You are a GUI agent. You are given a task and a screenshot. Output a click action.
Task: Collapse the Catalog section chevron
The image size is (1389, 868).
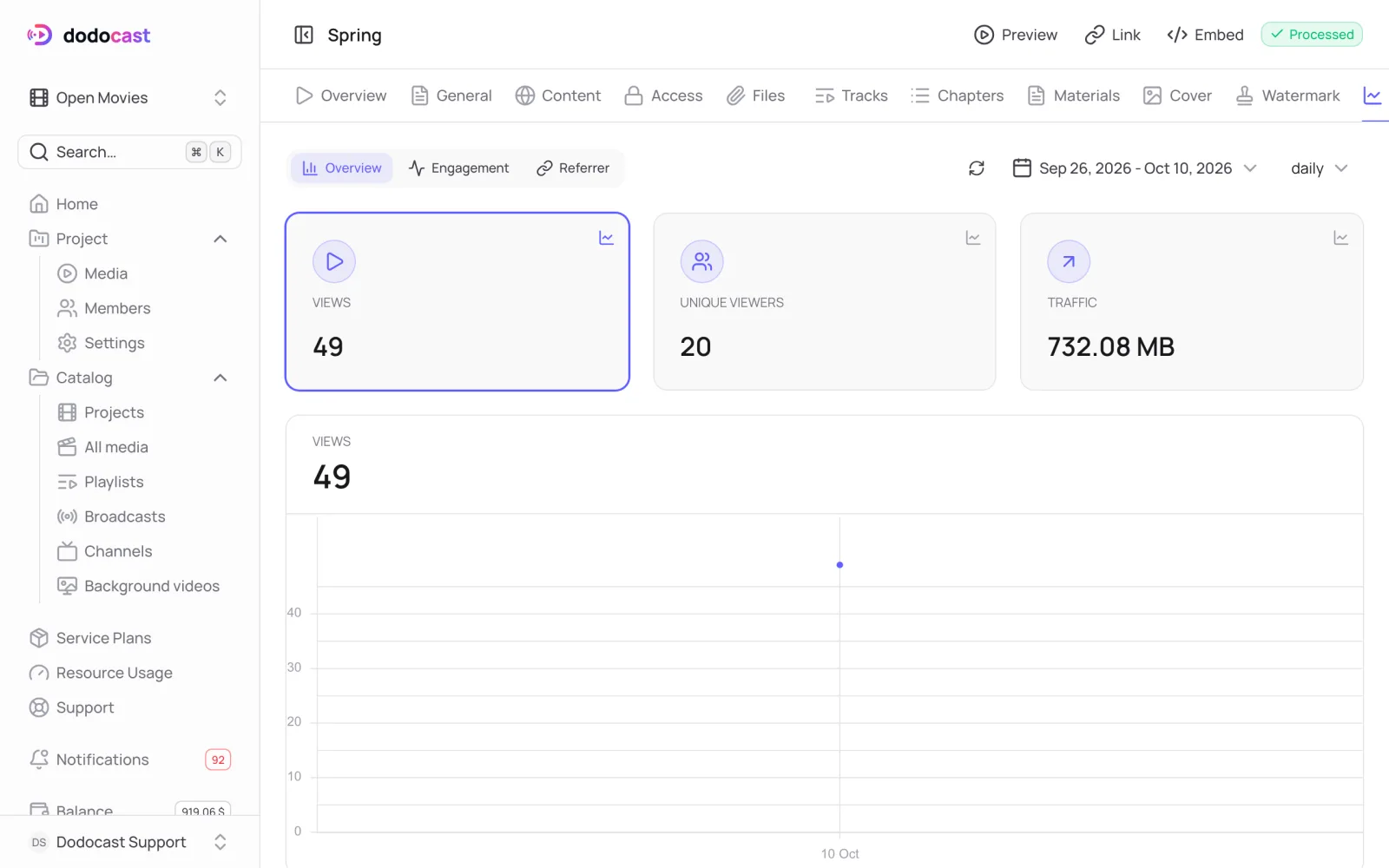click(x=221, y=378)
